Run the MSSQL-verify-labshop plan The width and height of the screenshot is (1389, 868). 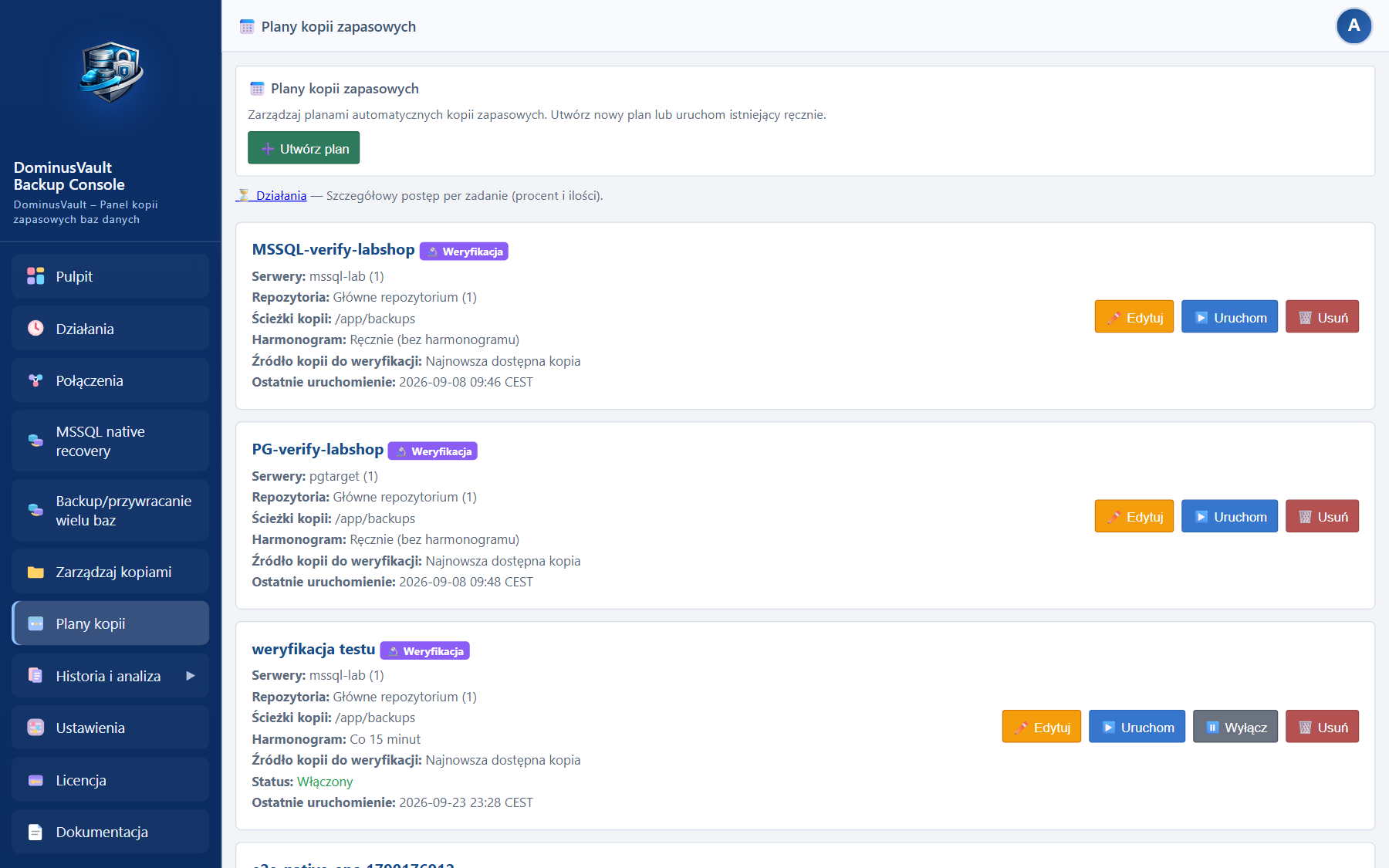pyautogui.click(x=1230, y=317)
